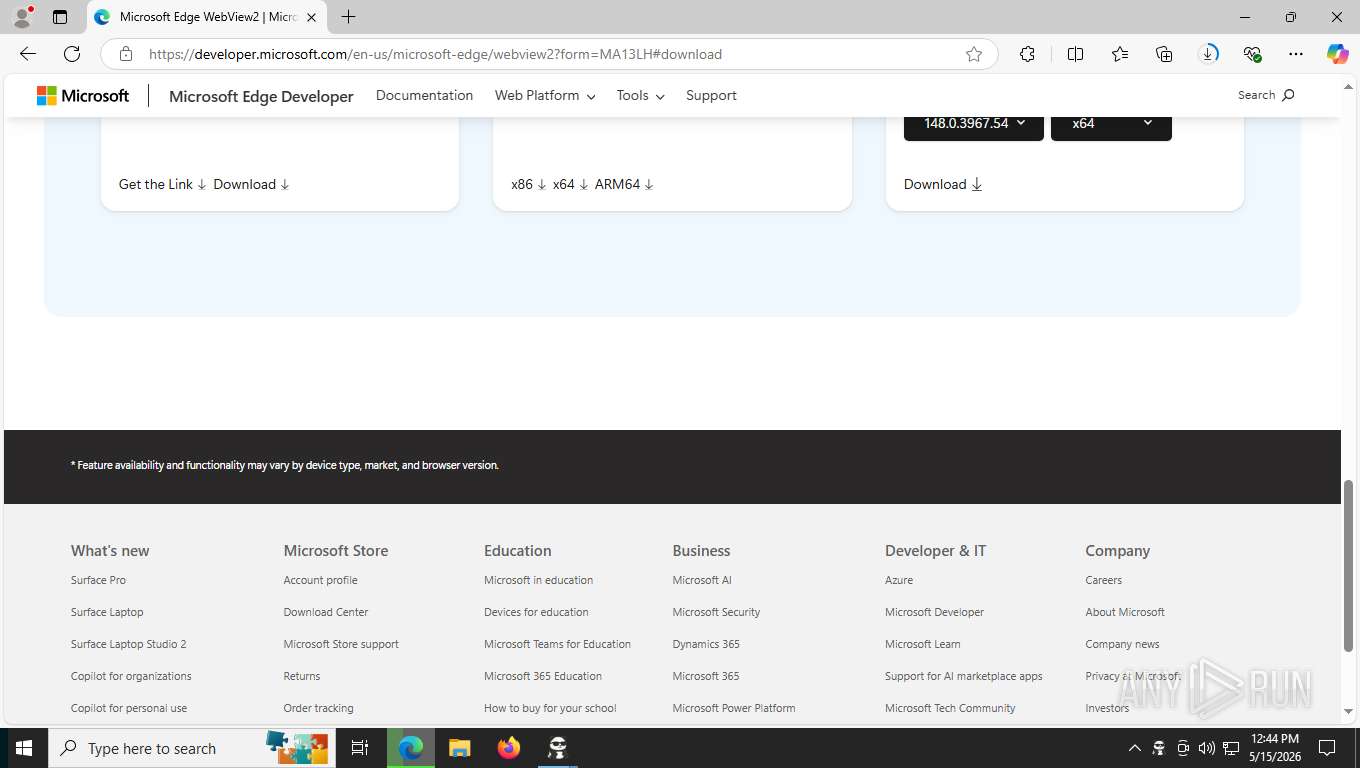
Task: Open the Careers footer link
Action: pos(1104,580)
